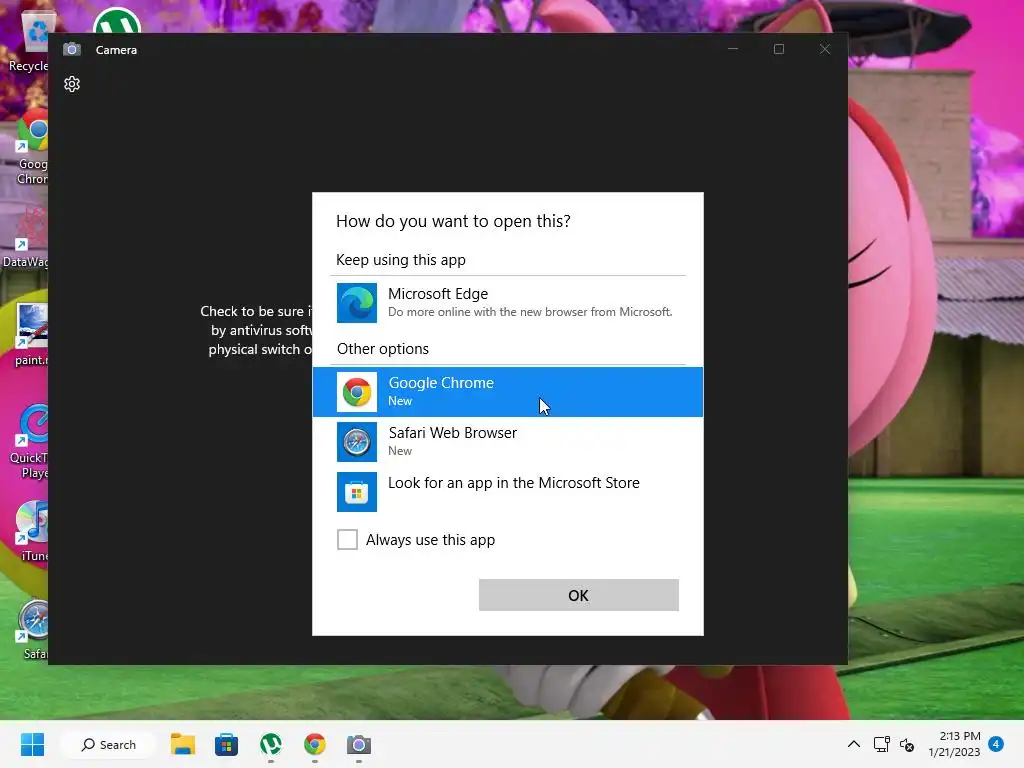Click the Microsoft Edge logo icon

[357, 303]
